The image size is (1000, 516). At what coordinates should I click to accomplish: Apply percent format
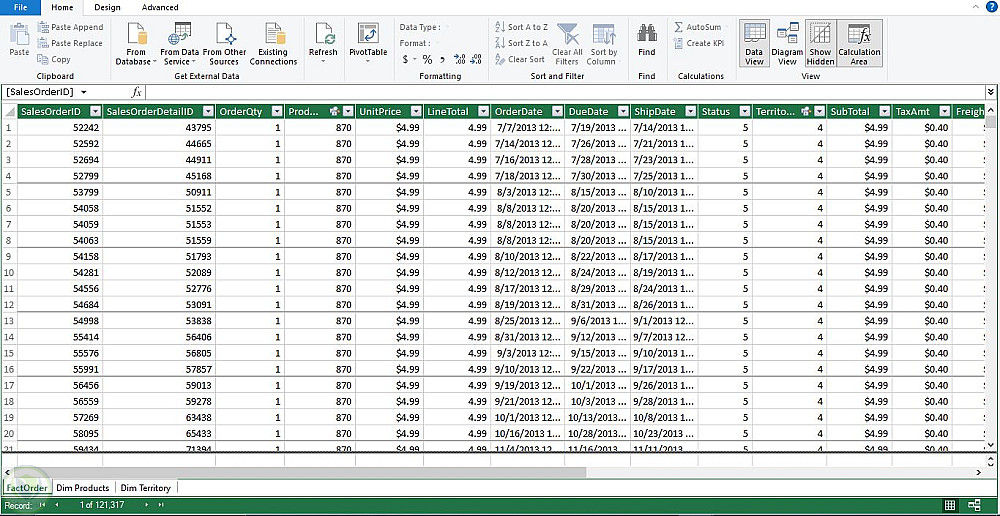pos(427,59)
